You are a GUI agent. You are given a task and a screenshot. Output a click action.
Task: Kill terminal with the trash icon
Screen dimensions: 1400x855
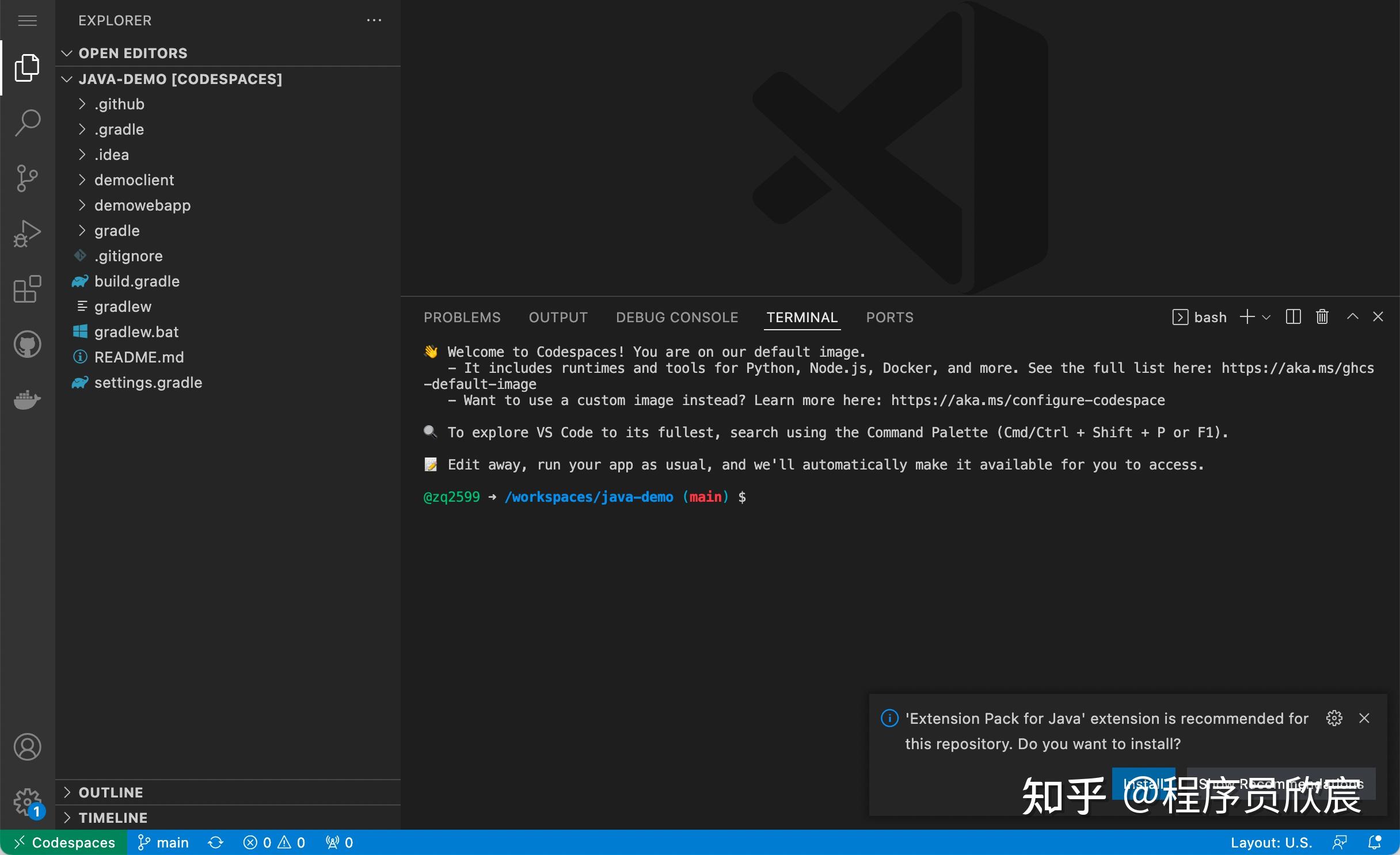tap(1322, 316)
